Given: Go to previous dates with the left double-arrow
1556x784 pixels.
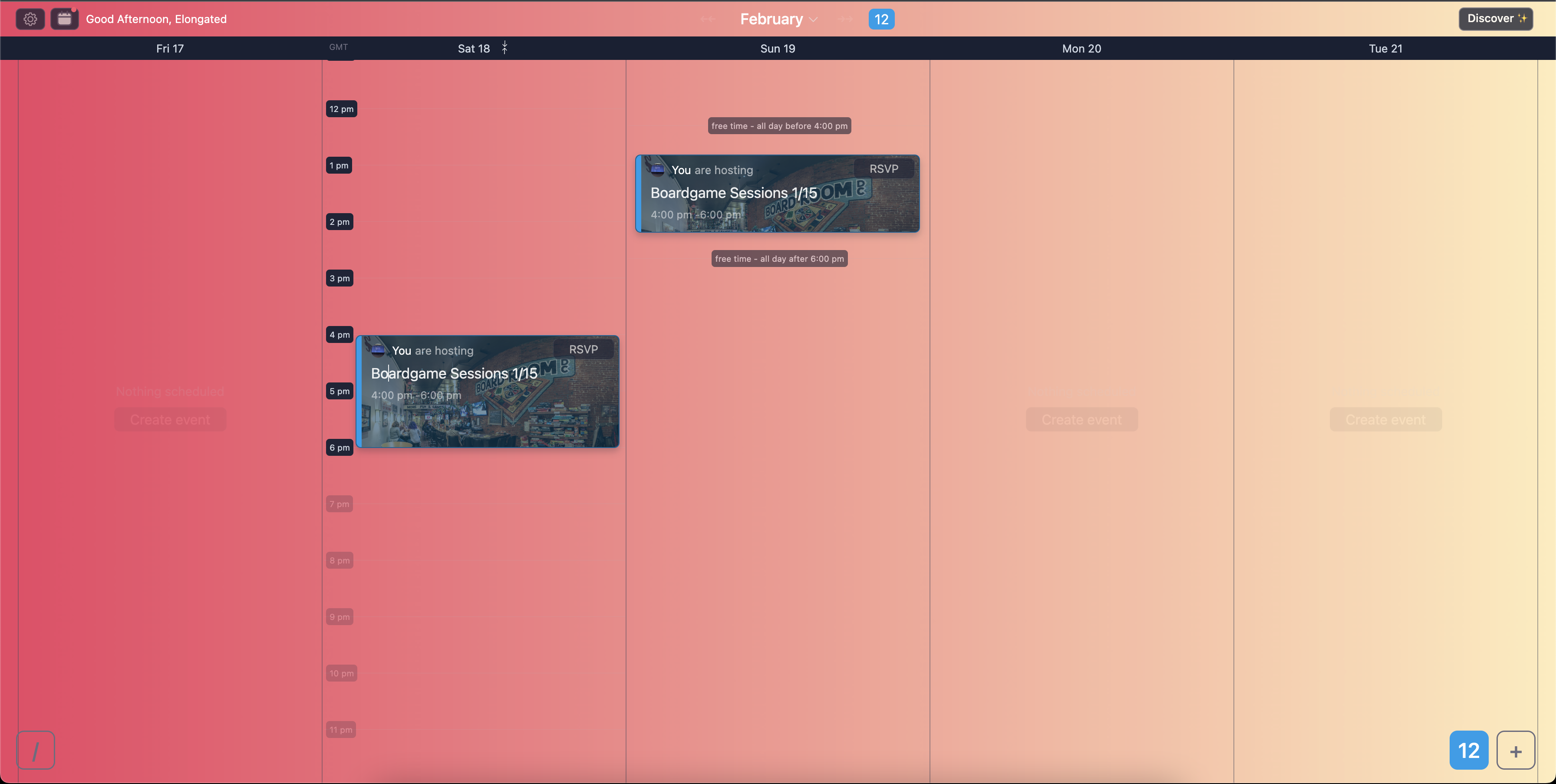Looking at the screenshot, I should [x=707, y=20].
